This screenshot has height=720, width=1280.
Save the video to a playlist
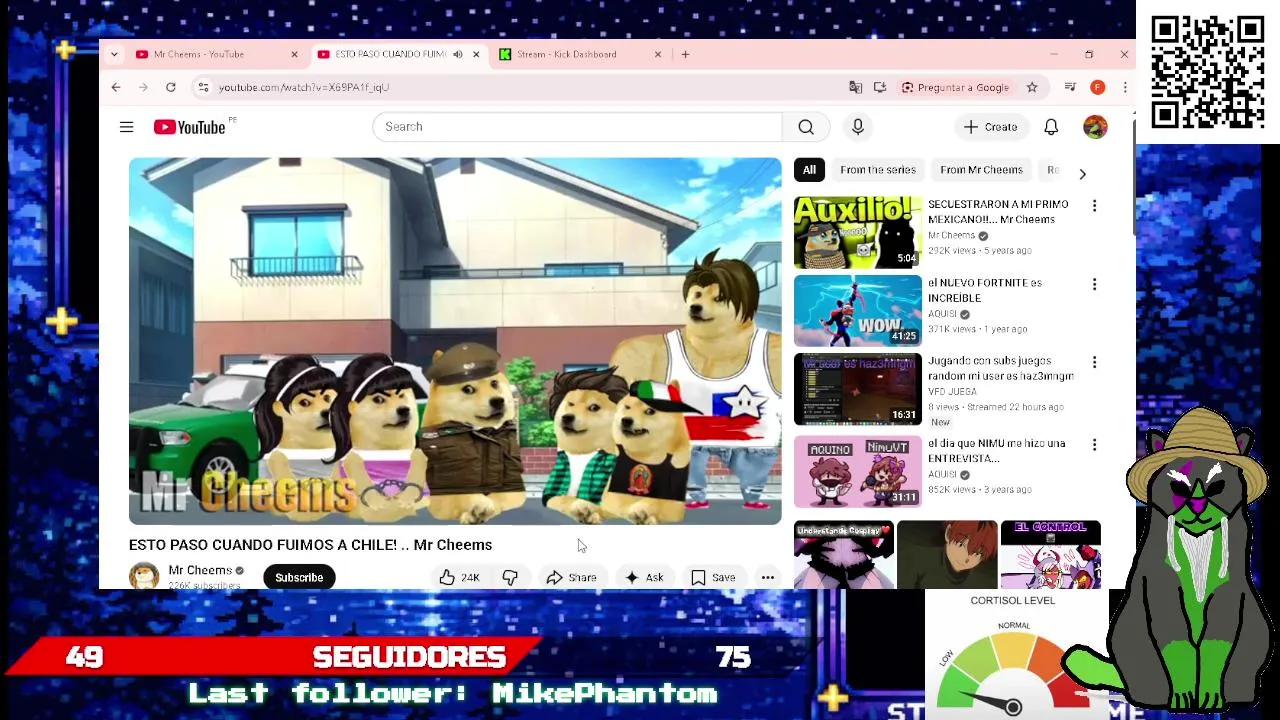point(713,577)
